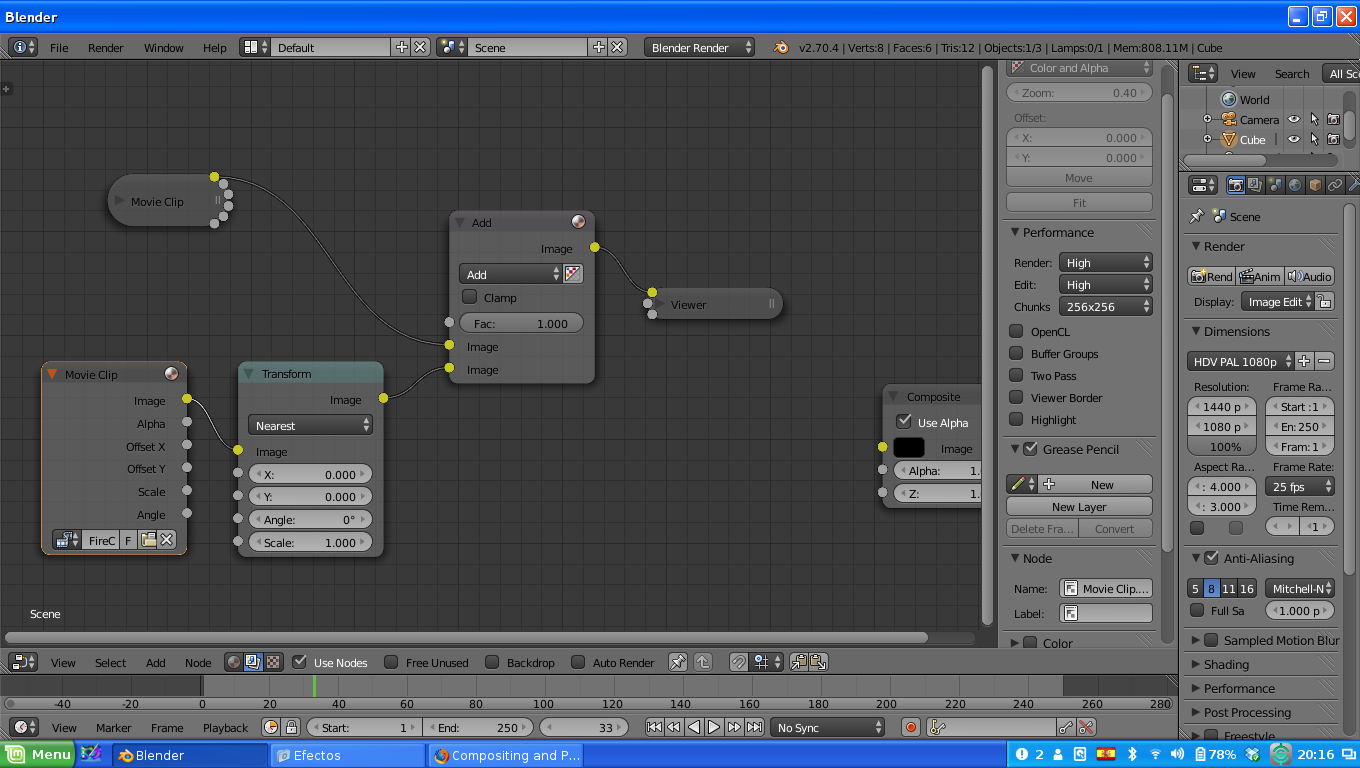Toggle auto keyframe record button
Viewport: 1360px width, 768px height.
[910, 728]
